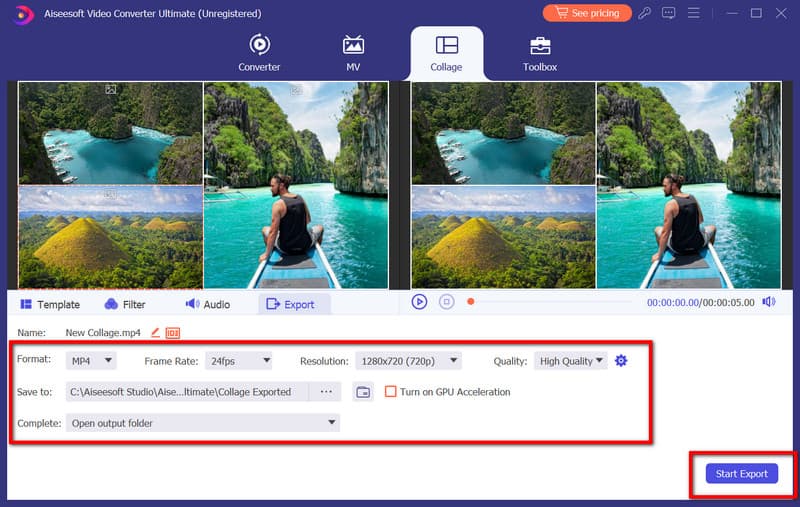The height and width of the screenshot is (507, 800).
Task: Click the red ID3 tag icon
Action: [x=172, y=332]
